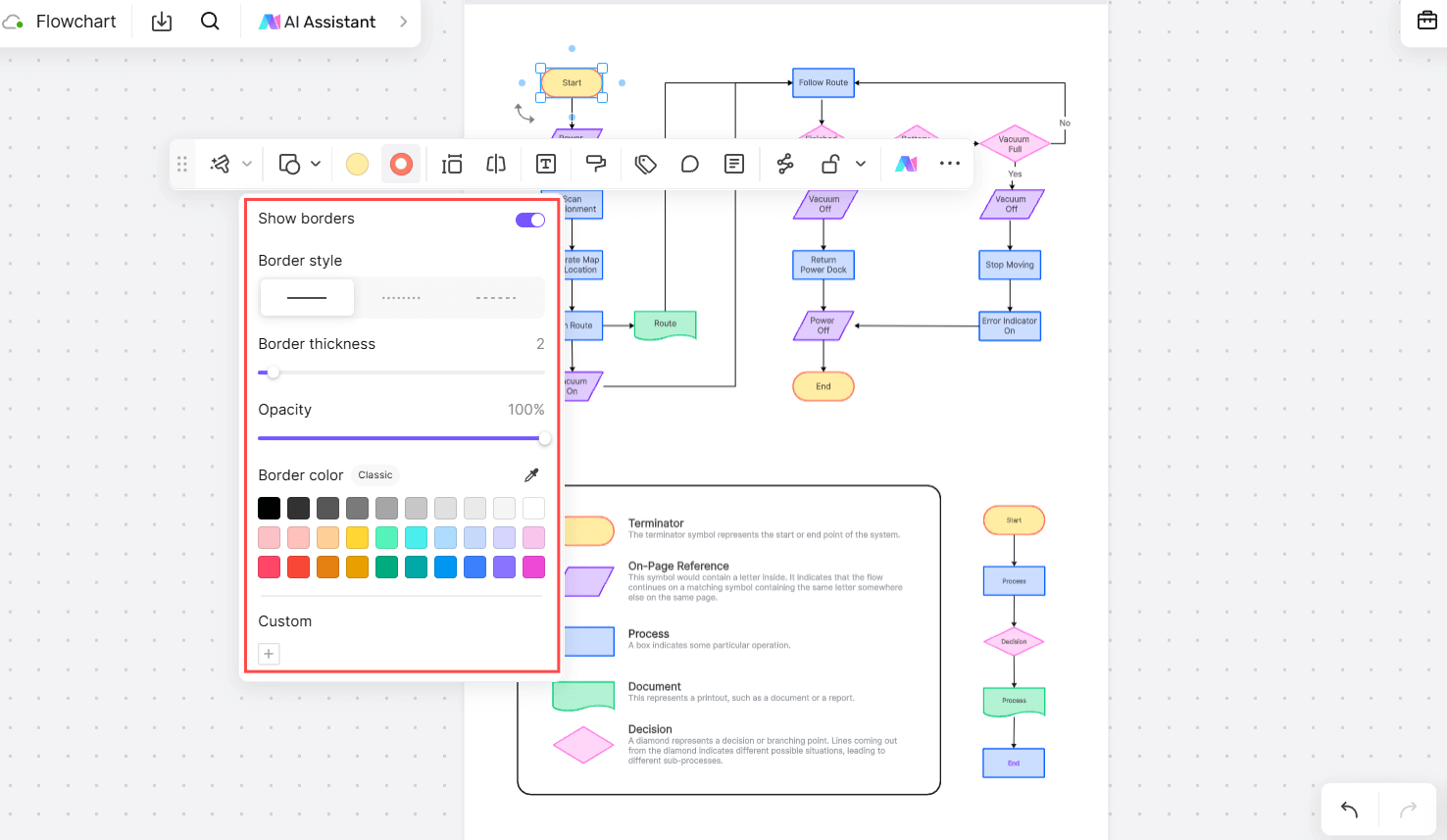Click the Flowchart title
The image size is (1447, 840).
pyautogui.click(x=75, y=22)
